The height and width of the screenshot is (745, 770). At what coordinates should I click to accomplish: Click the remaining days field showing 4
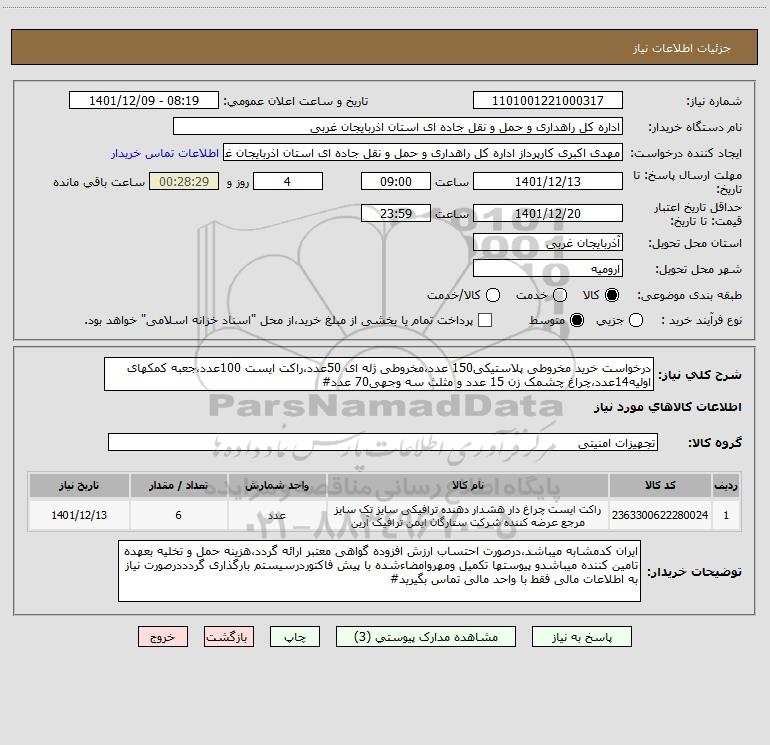click(x=288, y=181)
